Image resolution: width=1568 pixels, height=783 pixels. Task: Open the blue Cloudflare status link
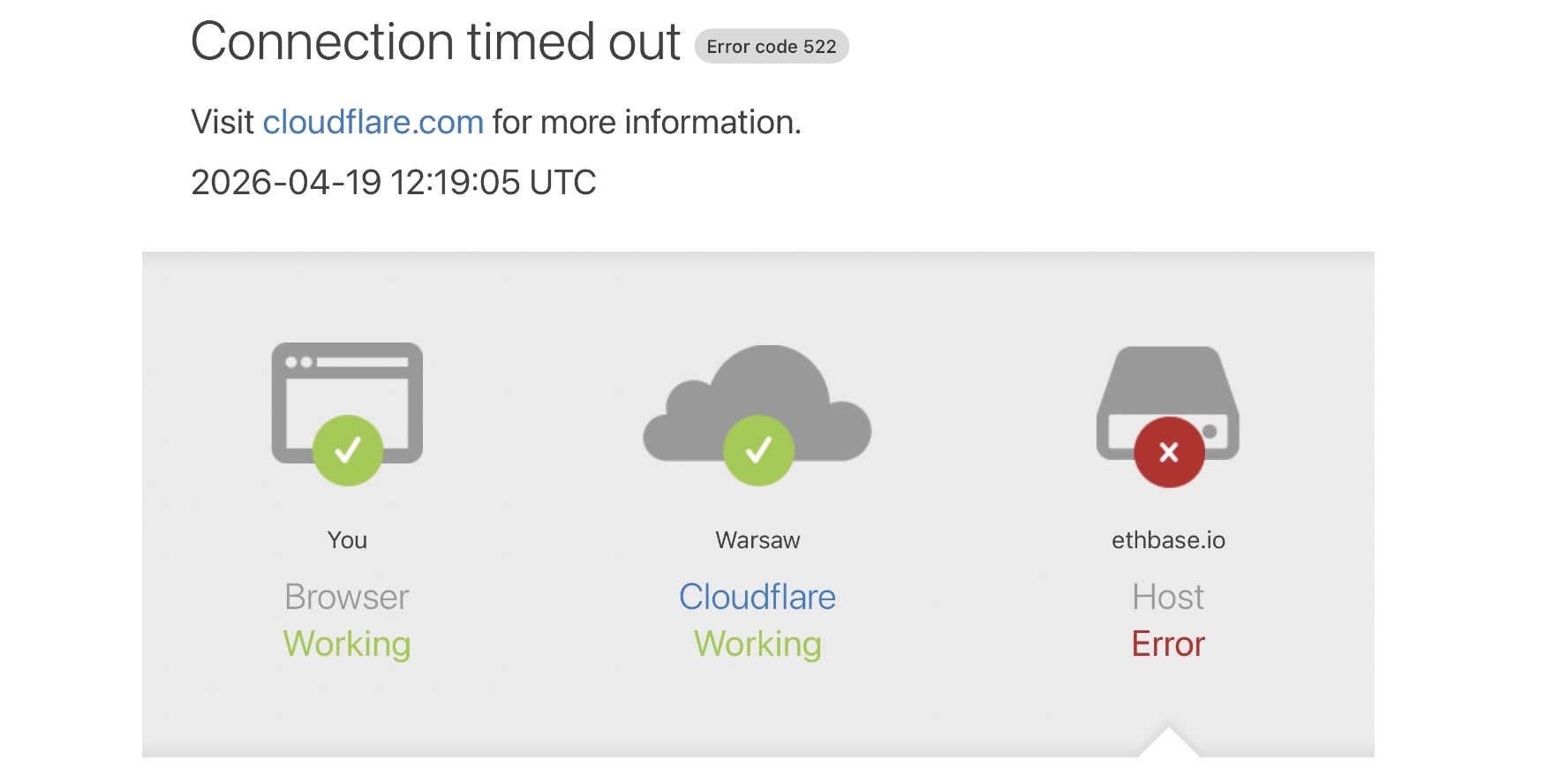pos(757,598)
